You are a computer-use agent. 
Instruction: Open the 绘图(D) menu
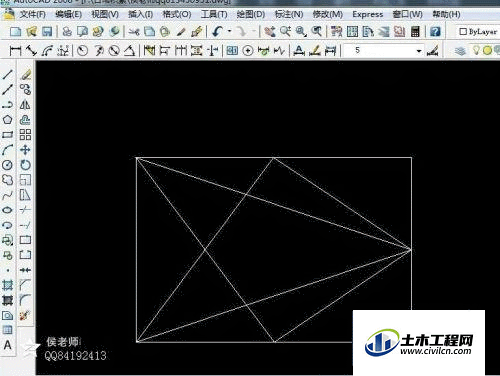point(251,14)
